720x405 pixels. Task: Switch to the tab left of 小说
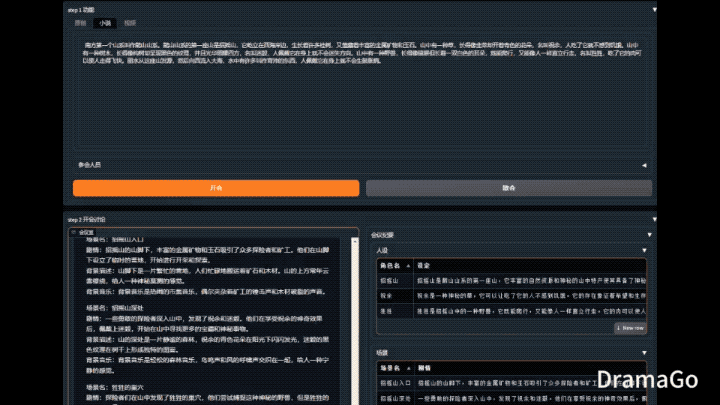click(80, 23)
